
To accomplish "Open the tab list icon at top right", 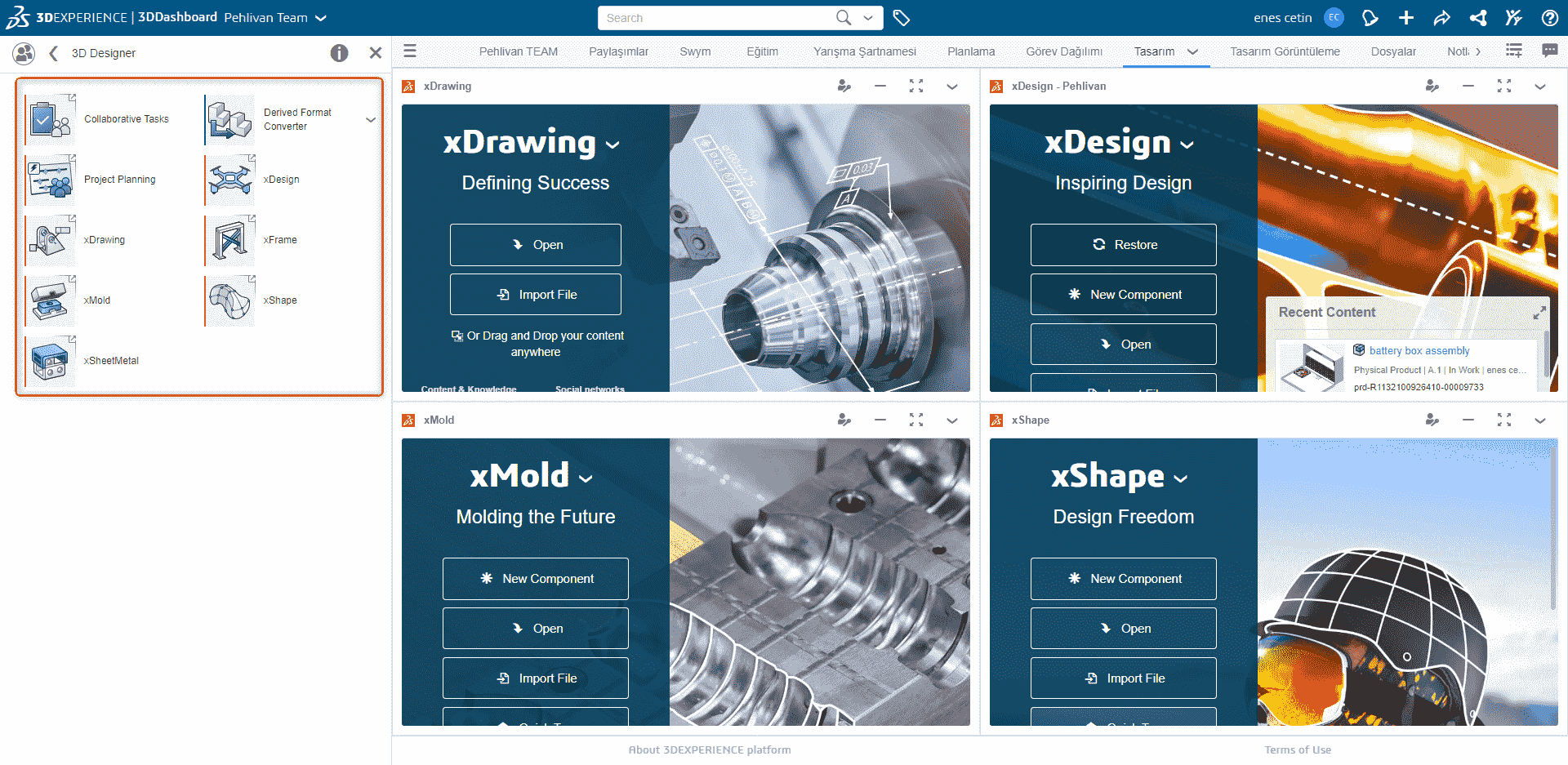I will pos(1514,51).
